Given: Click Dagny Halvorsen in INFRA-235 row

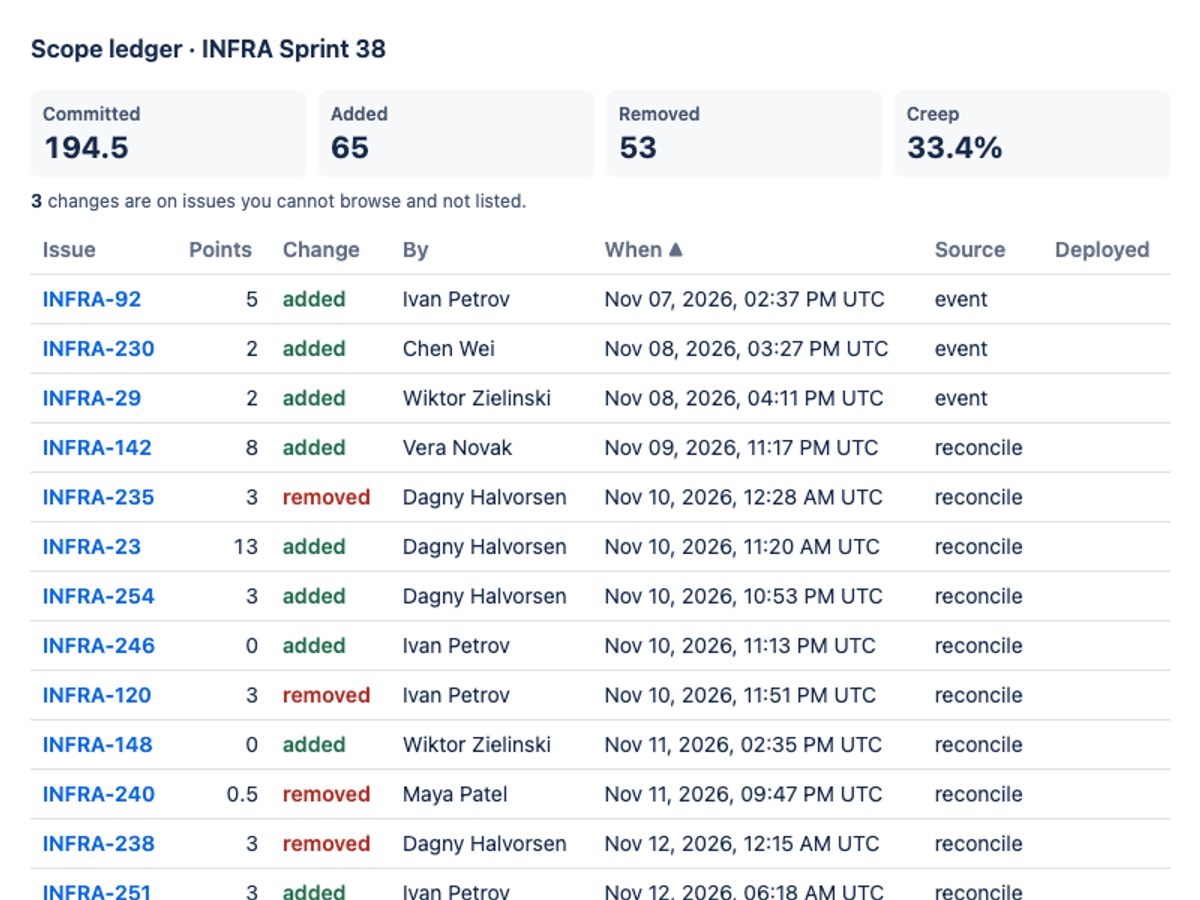Looking at the screenshot, I should point(484,497).
